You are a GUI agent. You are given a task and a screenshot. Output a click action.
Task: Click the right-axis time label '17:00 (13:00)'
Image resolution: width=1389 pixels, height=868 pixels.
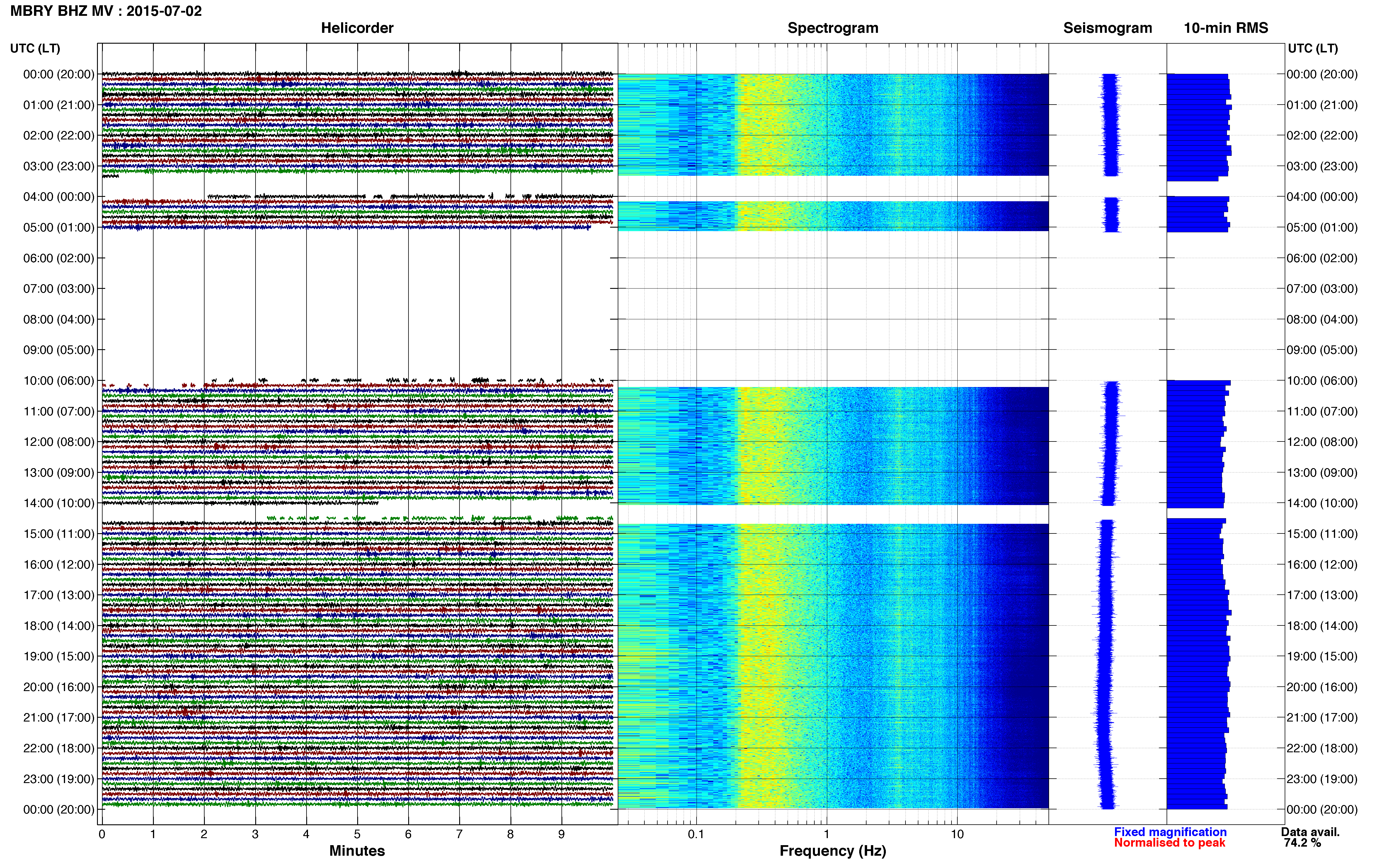(1322, 595)
